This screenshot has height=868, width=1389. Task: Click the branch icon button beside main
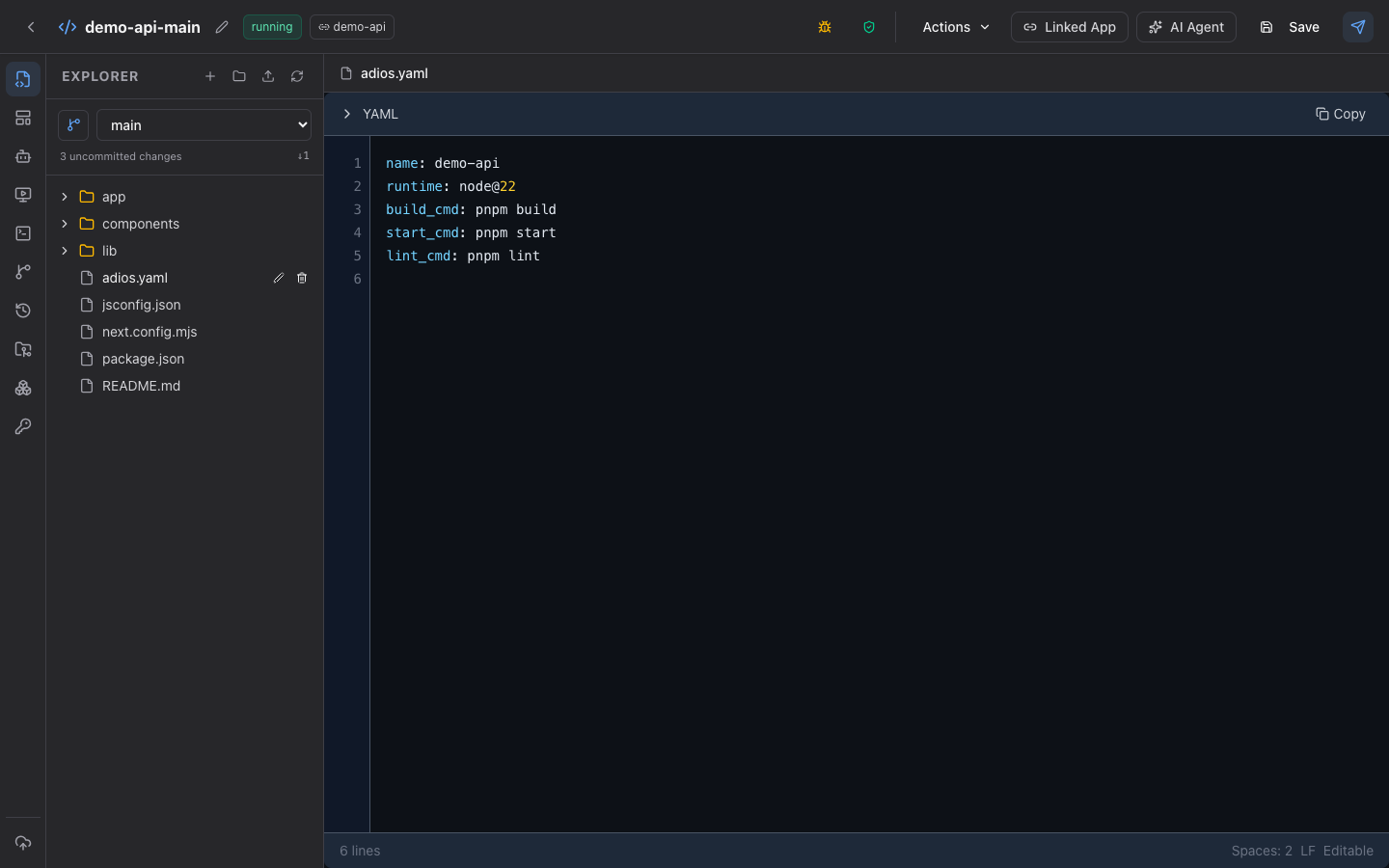[73, 125]
